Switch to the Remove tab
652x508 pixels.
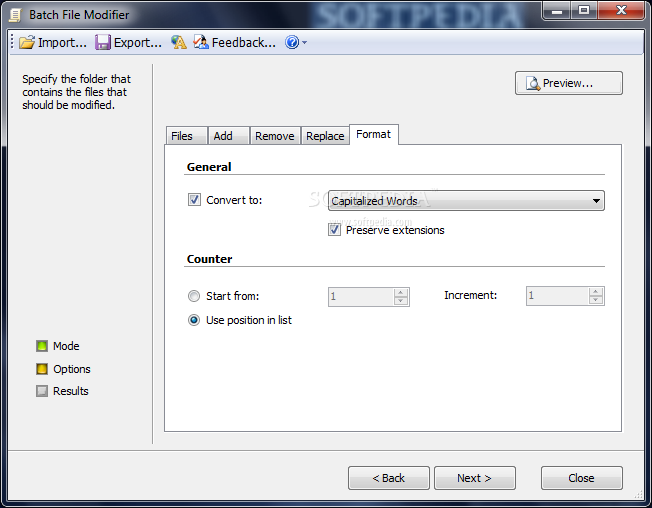click(x=275, y=136)
